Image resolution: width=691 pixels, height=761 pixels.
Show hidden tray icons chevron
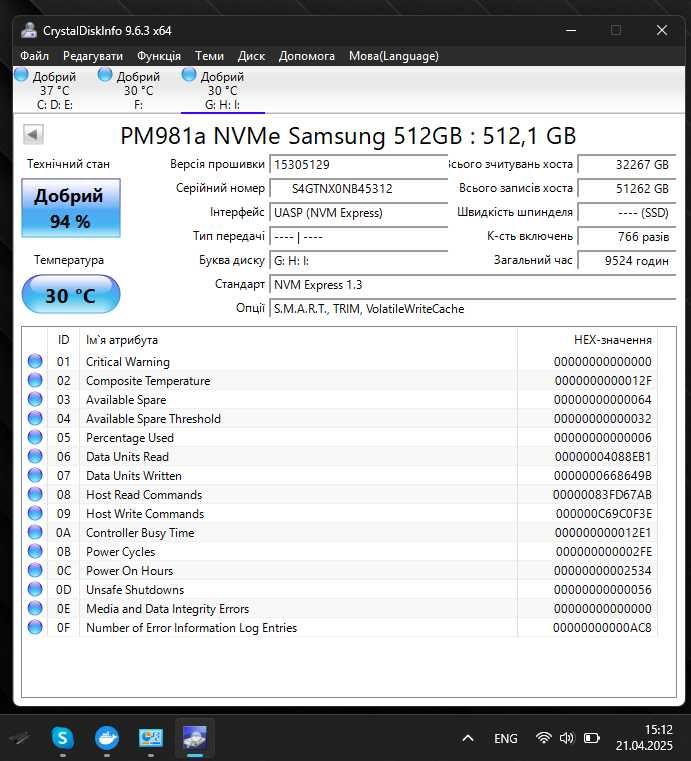click(x=468, y=738)
